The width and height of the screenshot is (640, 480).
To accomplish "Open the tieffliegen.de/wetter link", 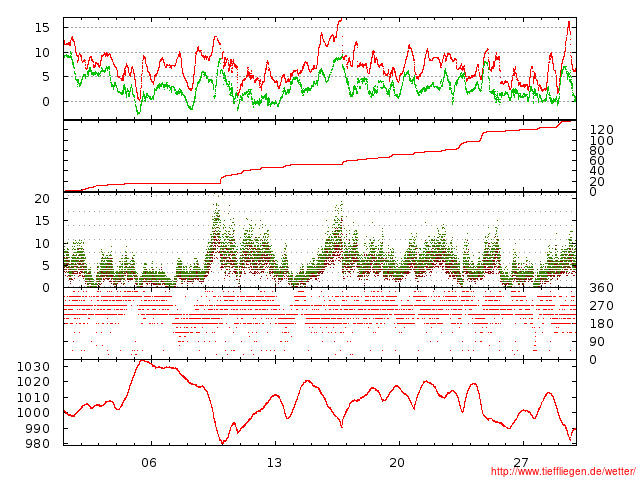I will [563, 472].
